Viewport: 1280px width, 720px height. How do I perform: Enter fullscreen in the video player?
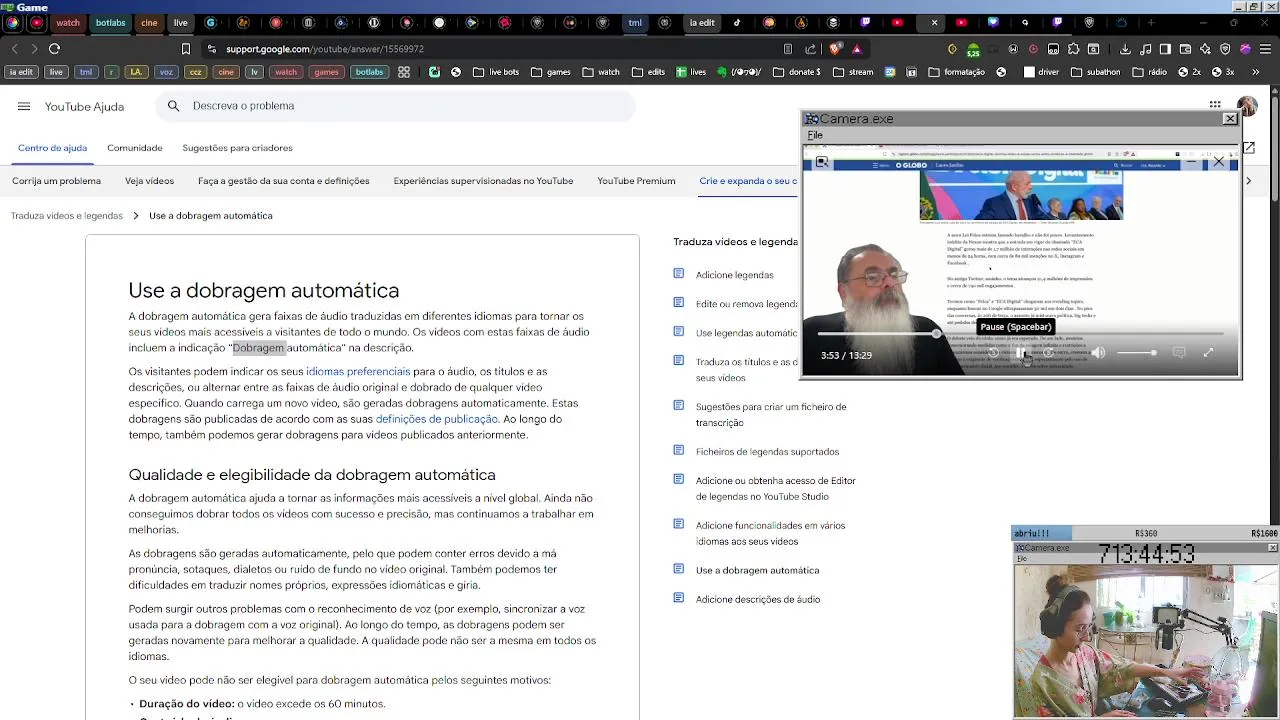coord(1208,353)
